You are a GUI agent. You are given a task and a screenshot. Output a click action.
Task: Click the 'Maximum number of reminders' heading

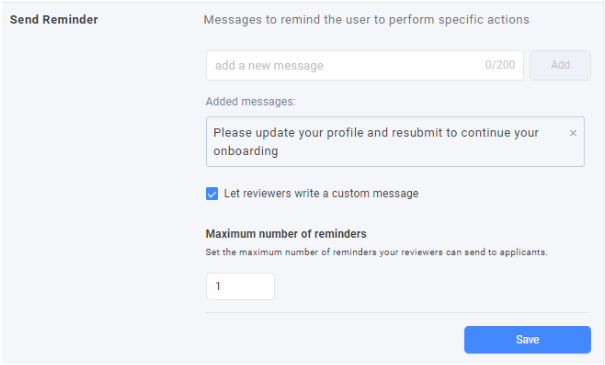pos(286,234)
